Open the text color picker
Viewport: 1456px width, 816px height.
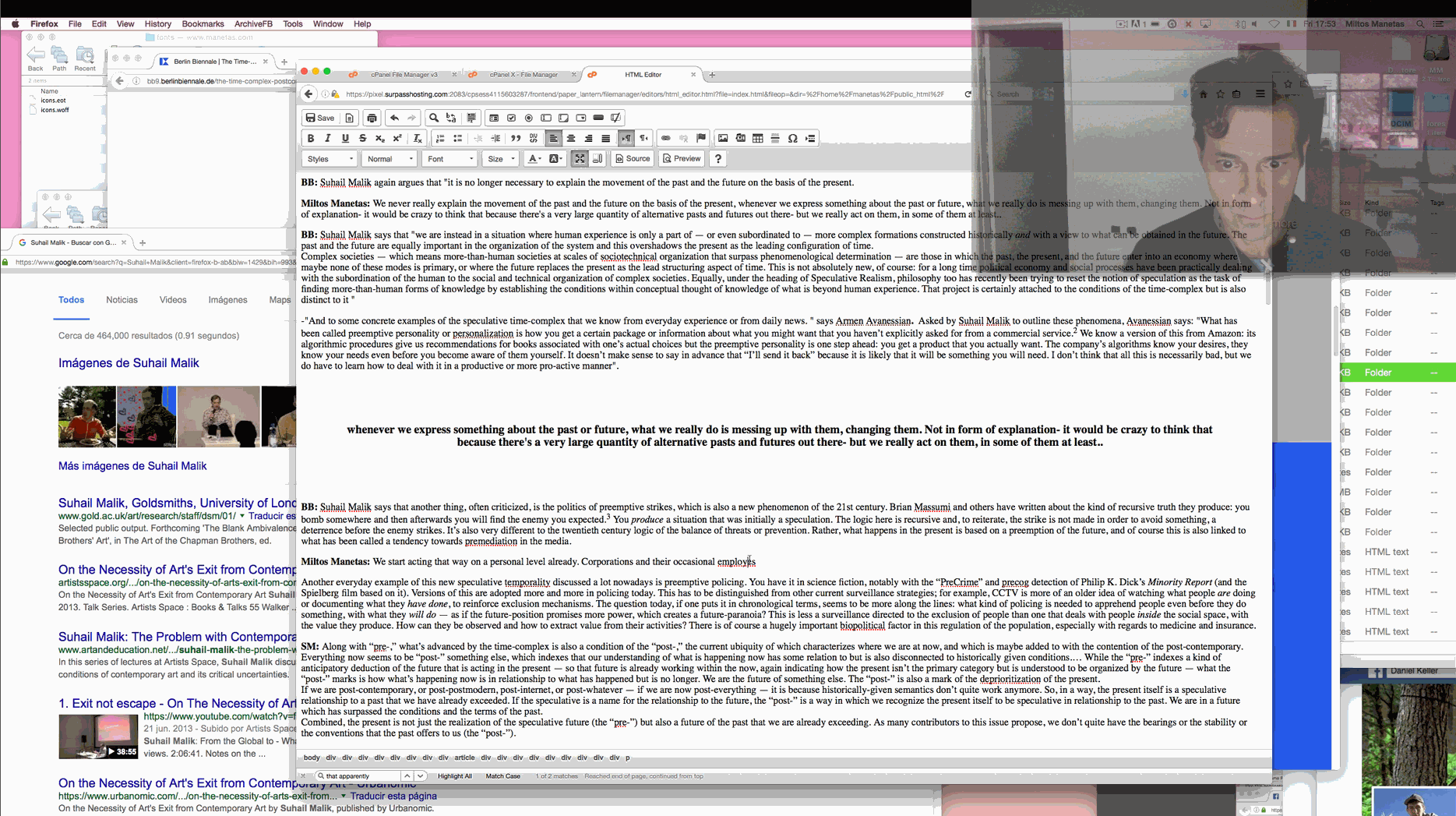click(x=534, y=159)
